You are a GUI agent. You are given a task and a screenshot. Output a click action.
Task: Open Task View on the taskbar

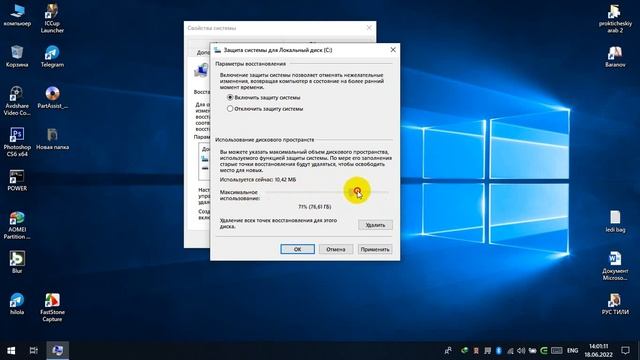coord(33,350)
